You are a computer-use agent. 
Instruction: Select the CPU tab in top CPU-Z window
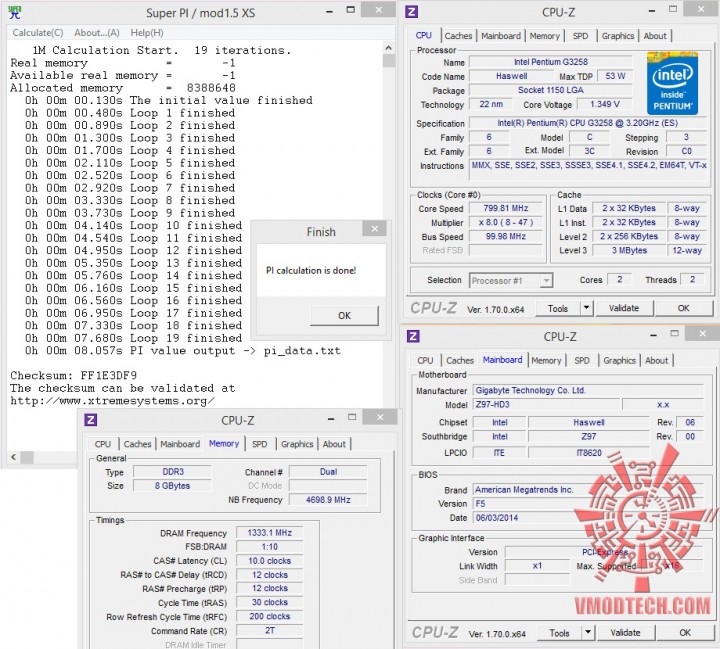[x=423, y=35]
